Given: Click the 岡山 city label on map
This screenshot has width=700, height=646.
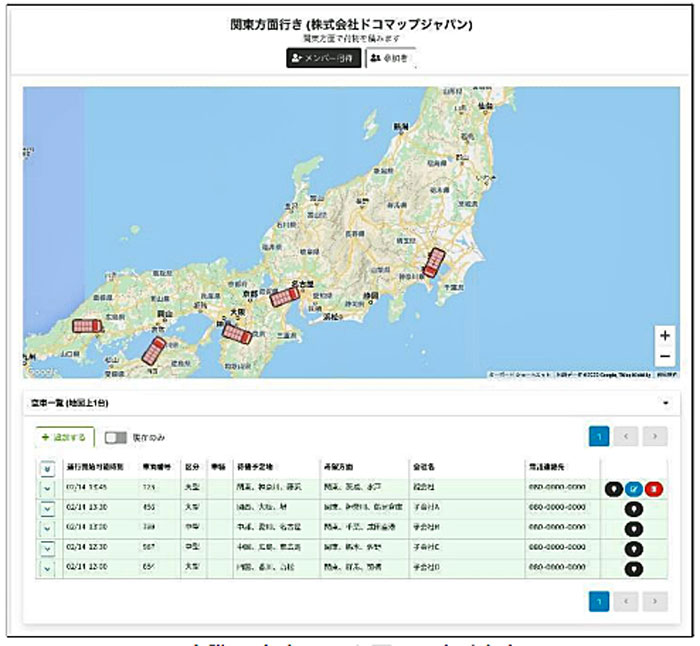Looking at the screenshot, I should 164,314.
